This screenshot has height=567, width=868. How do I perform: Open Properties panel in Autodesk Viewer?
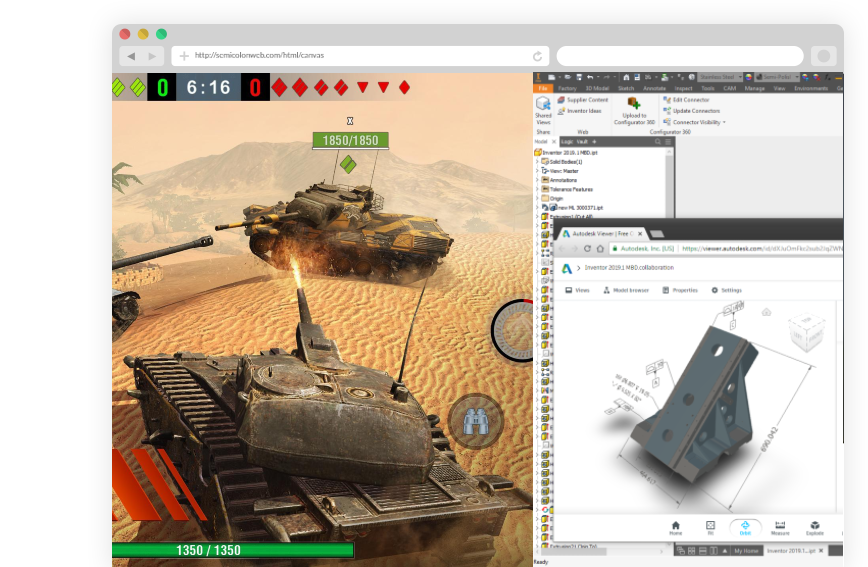tap(680, 290)
